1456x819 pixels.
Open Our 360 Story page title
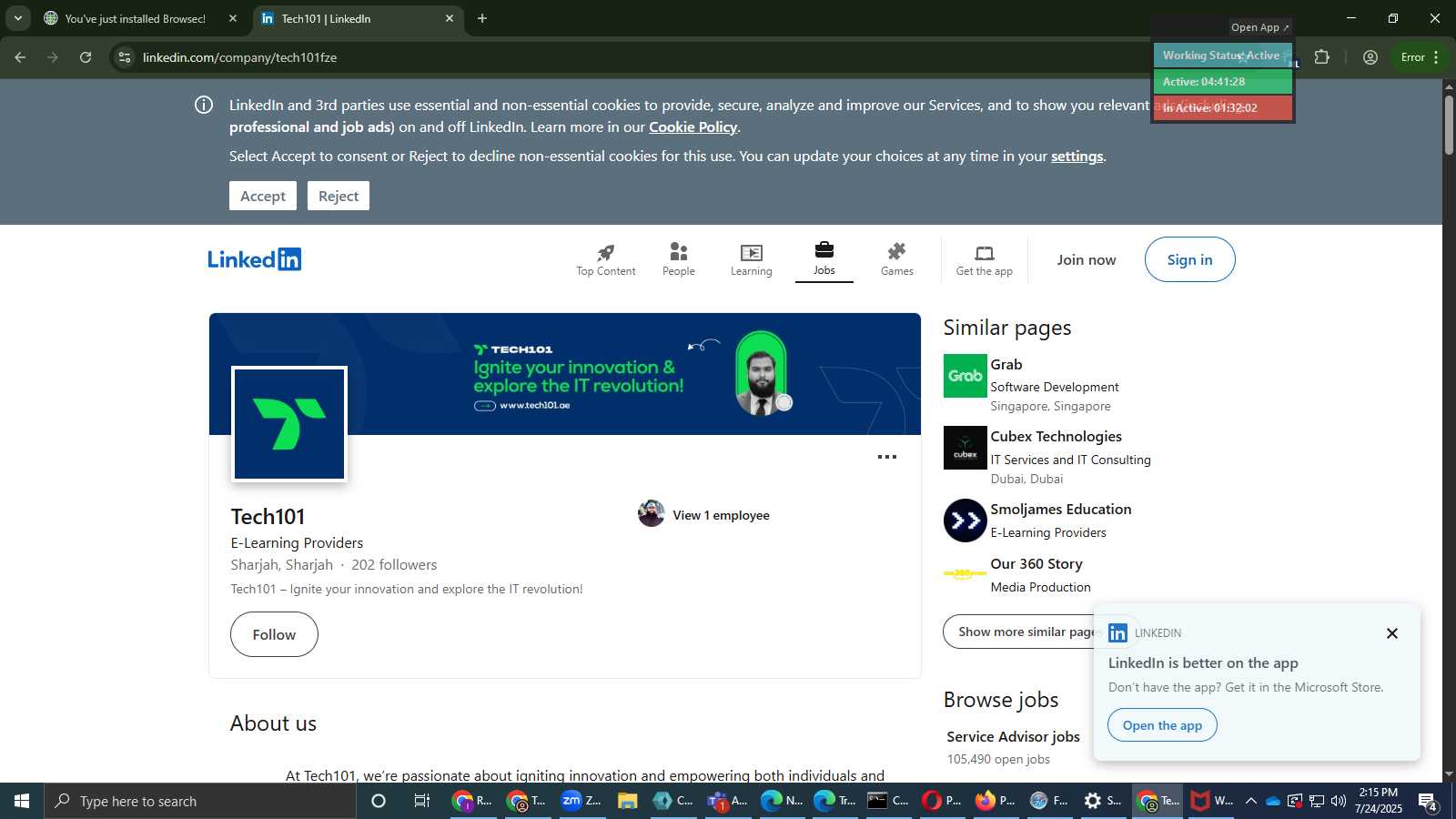coord(1036,564)
